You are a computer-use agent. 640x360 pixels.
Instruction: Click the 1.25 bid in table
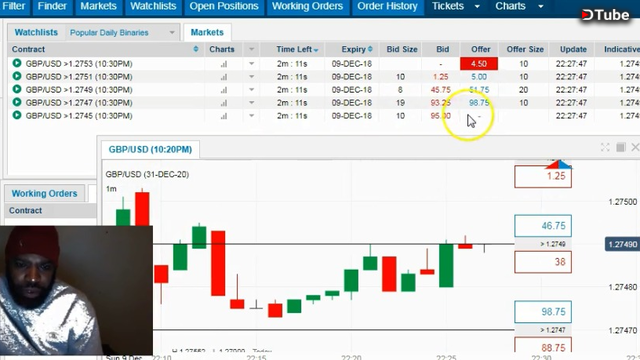tap(441, 77)
